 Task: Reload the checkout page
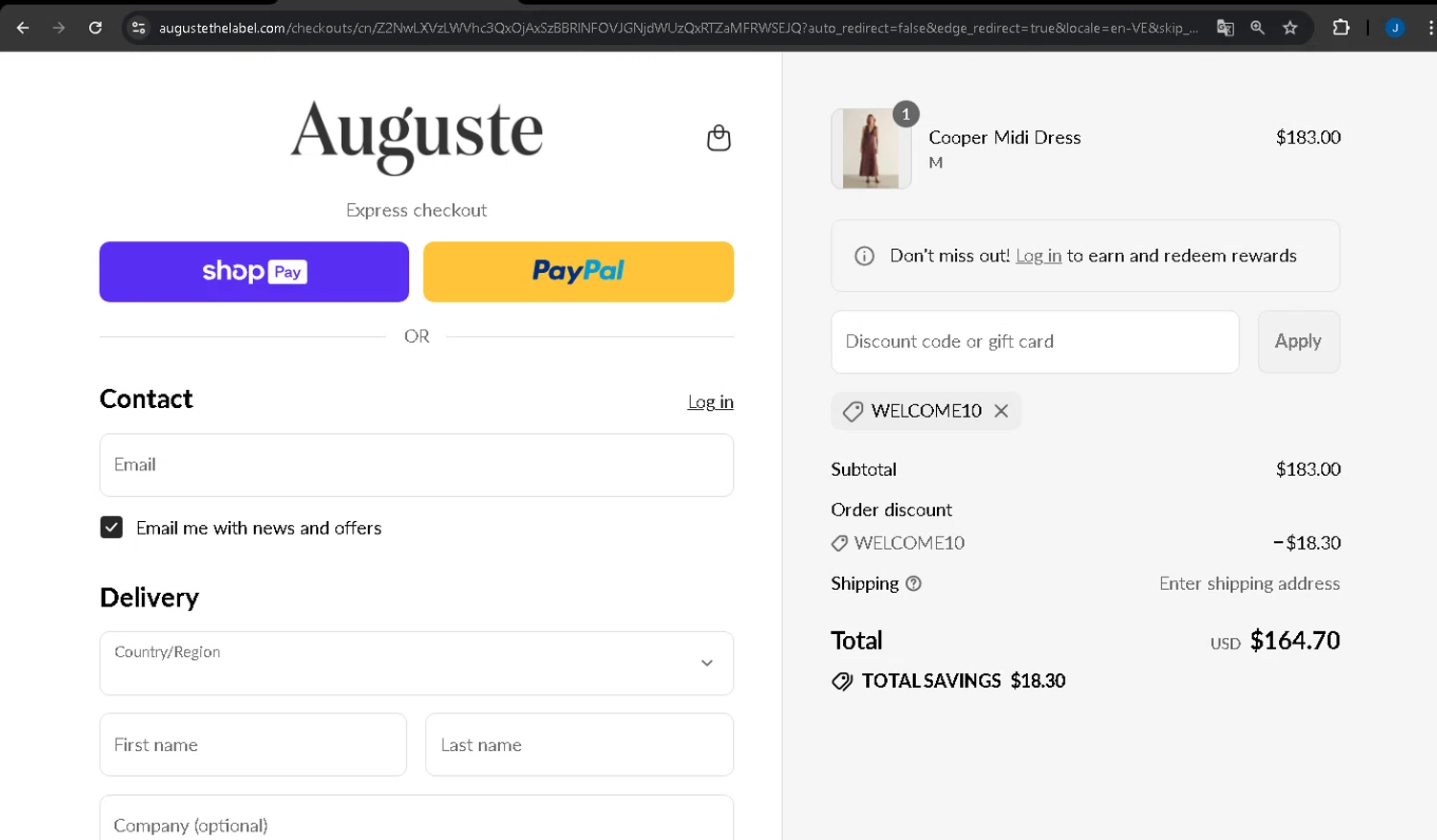pos(96,28)
